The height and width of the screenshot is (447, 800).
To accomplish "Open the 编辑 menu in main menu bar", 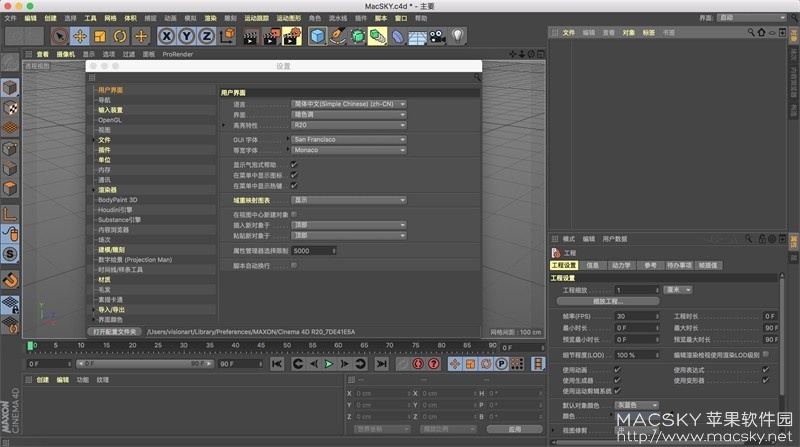I will click(x=31, y=18).
